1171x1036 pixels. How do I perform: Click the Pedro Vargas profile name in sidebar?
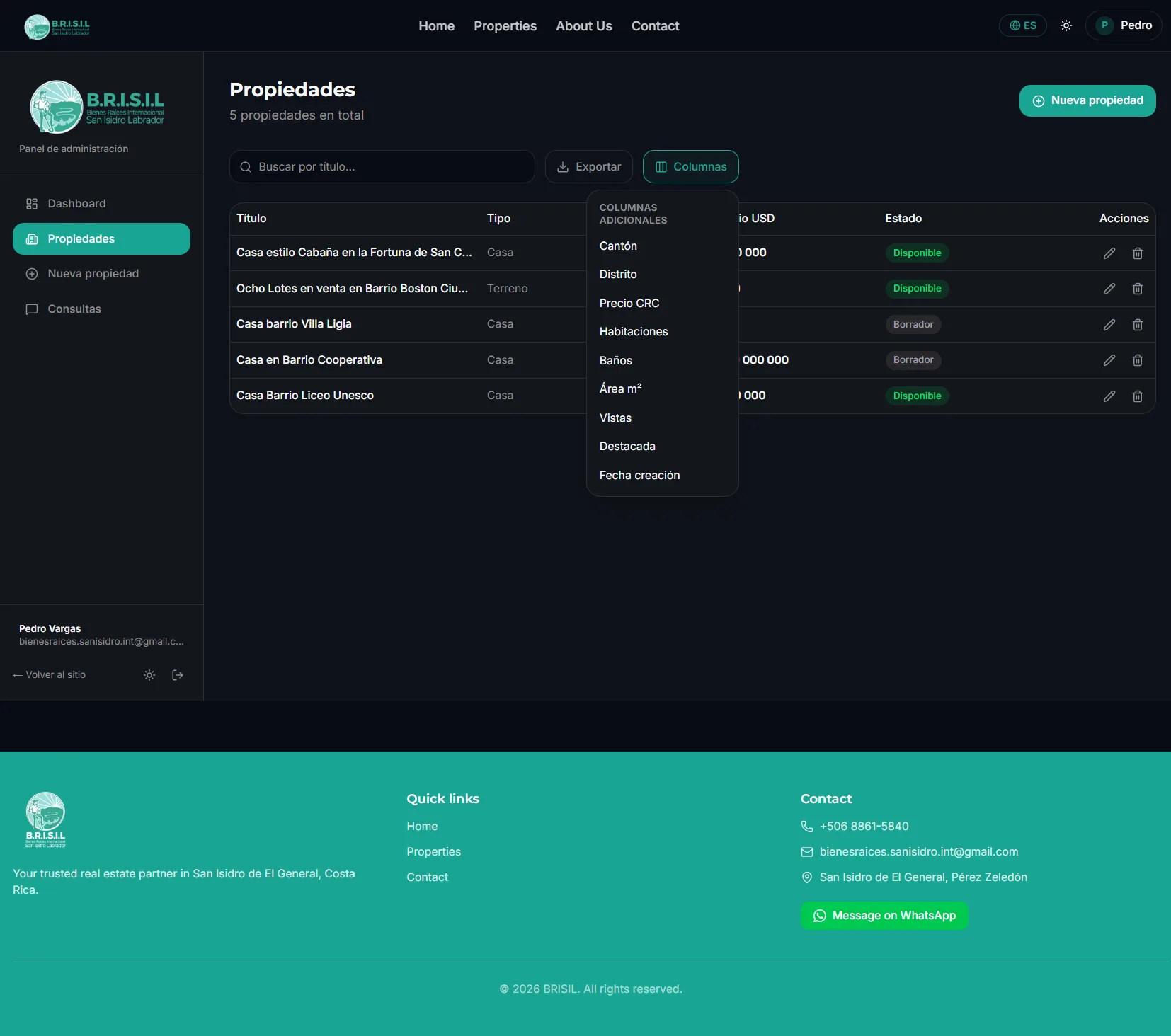(50, 629)
